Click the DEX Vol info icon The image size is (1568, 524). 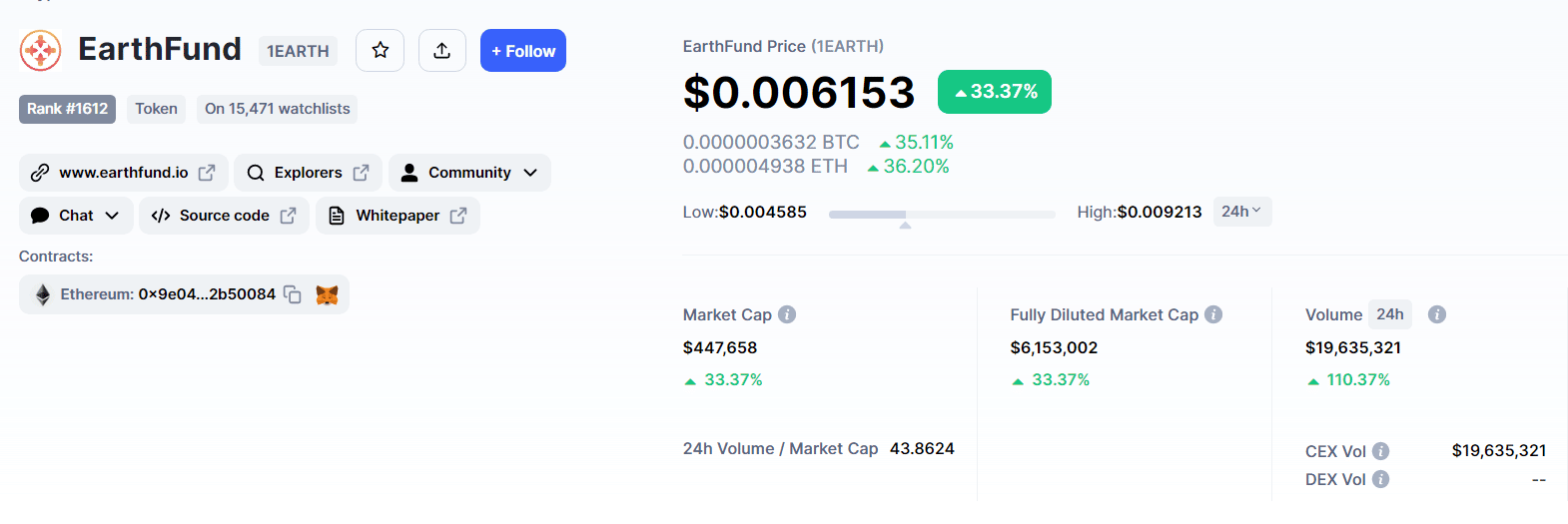click(1380, 479)
